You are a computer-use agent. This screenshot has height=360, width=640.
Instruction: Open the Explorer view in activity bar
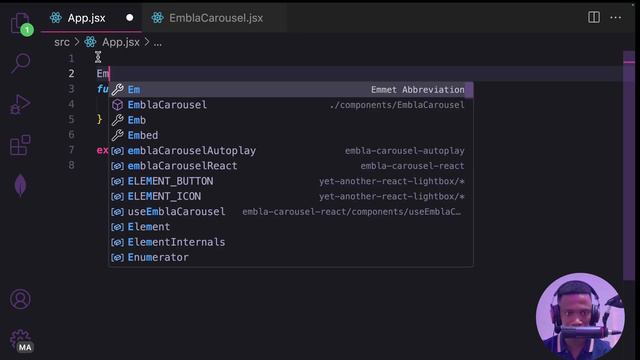(20, 23)
